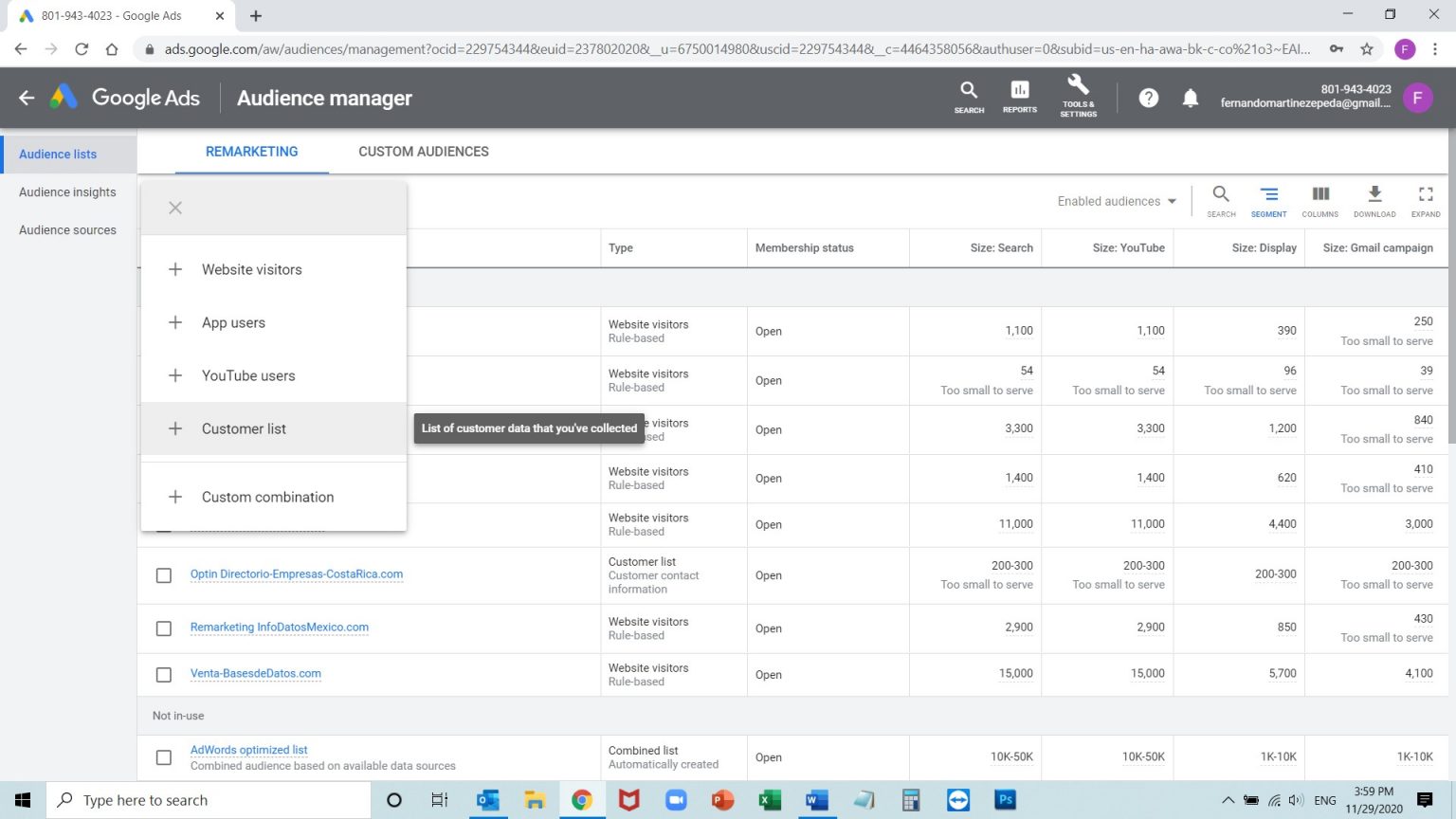Open system tray hidden icons chevron
The height and width of the screenshot is (819, 1456).
click(x=1228, y=800)
